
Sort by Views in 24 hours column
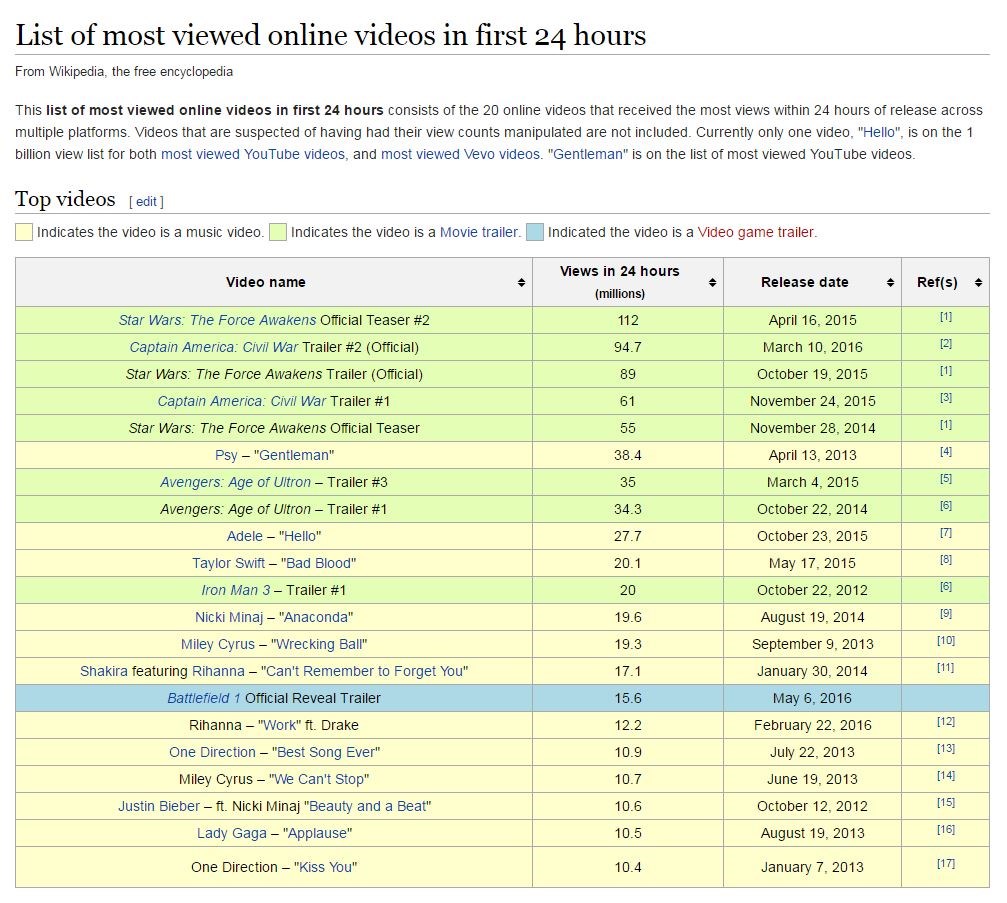pos(712,283)
